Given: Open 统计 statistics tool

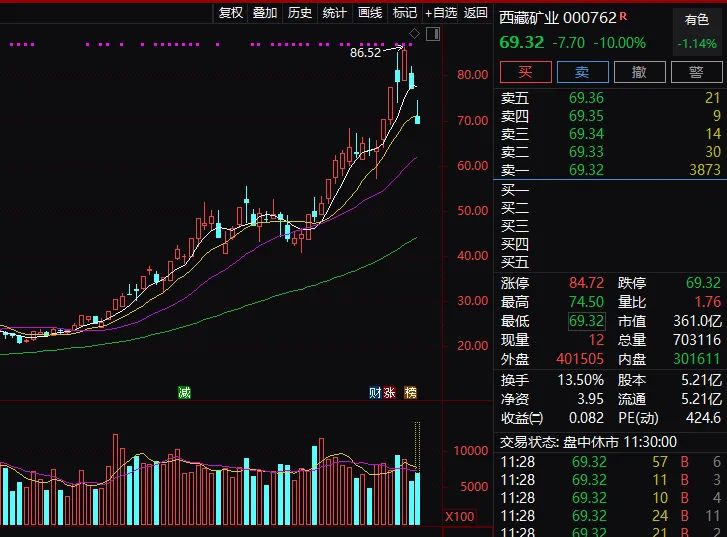Looking at the screenshot, I should tap(334, 13).
